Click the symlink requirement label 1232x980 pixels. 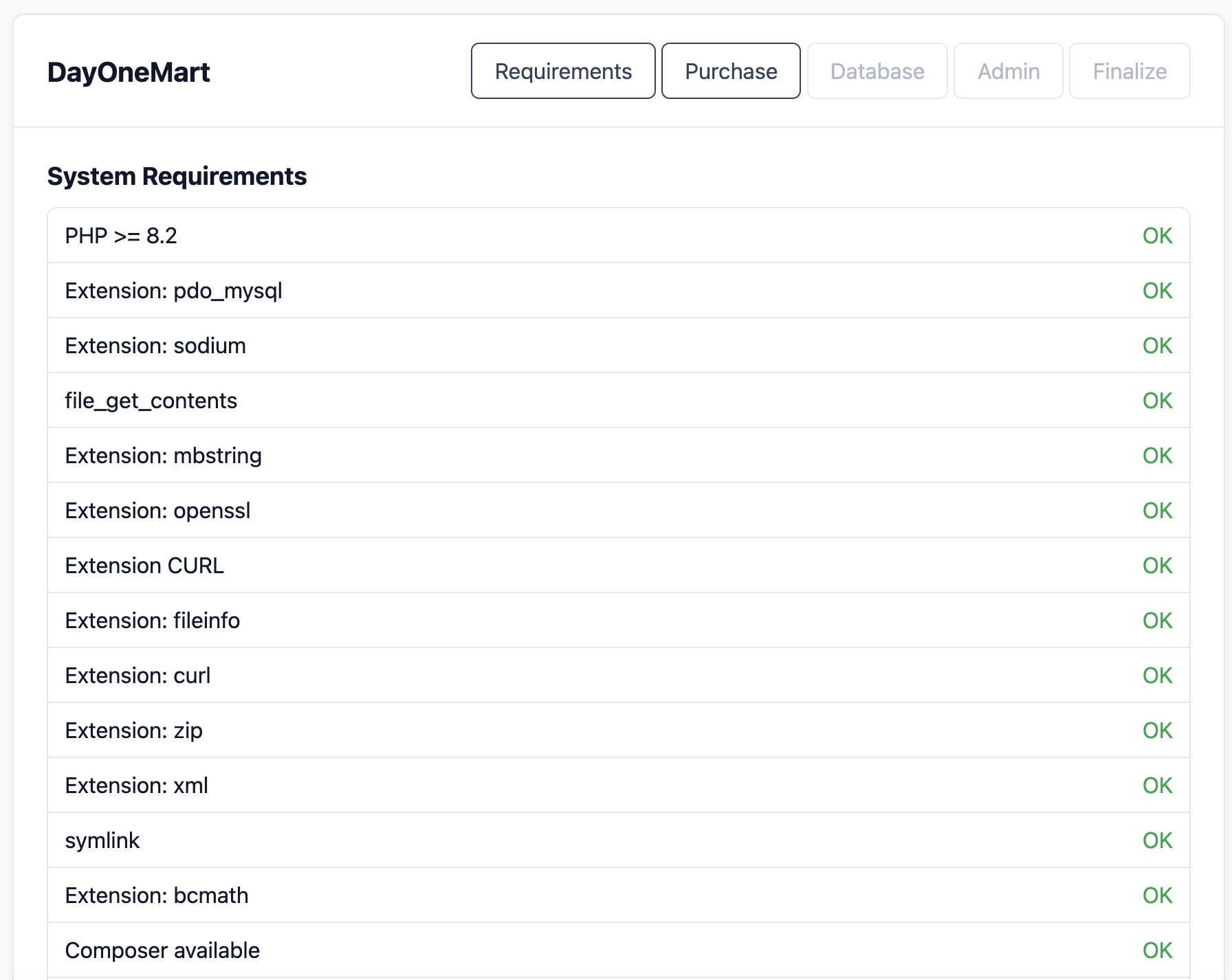coord(102,840)
